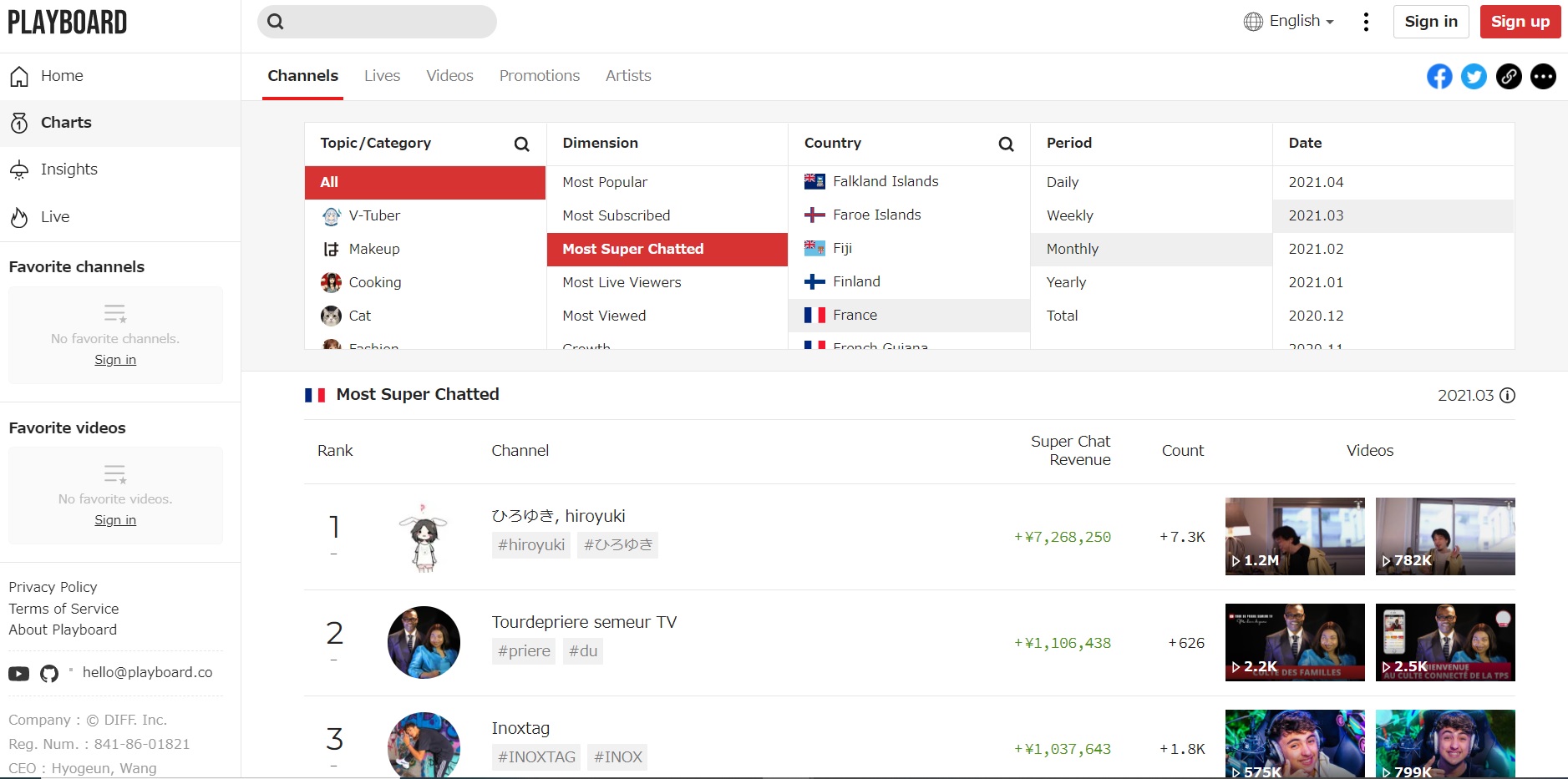This screenshot has width=1568, height=779.
Task: Set period to Weekly
Action: (x=1151, y=215)
